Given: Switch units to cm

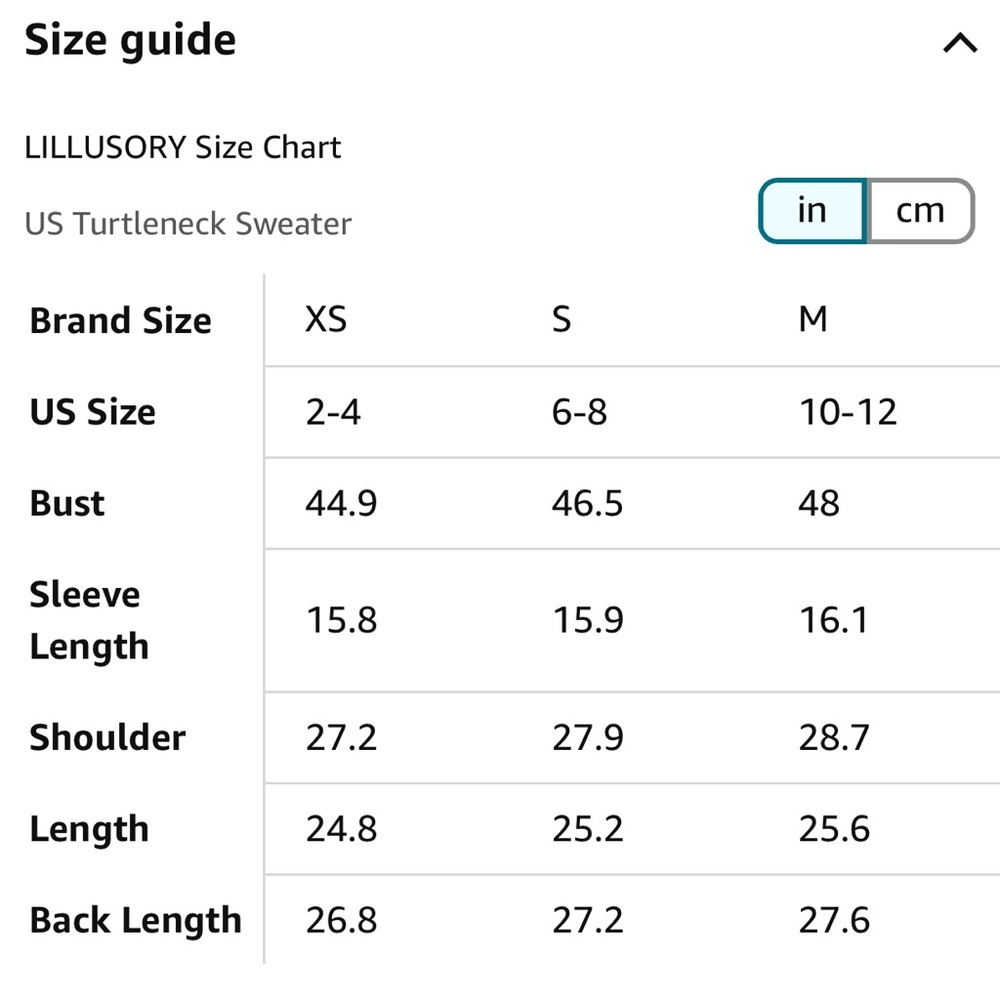Looking at the screenshot, I should 920,210.
